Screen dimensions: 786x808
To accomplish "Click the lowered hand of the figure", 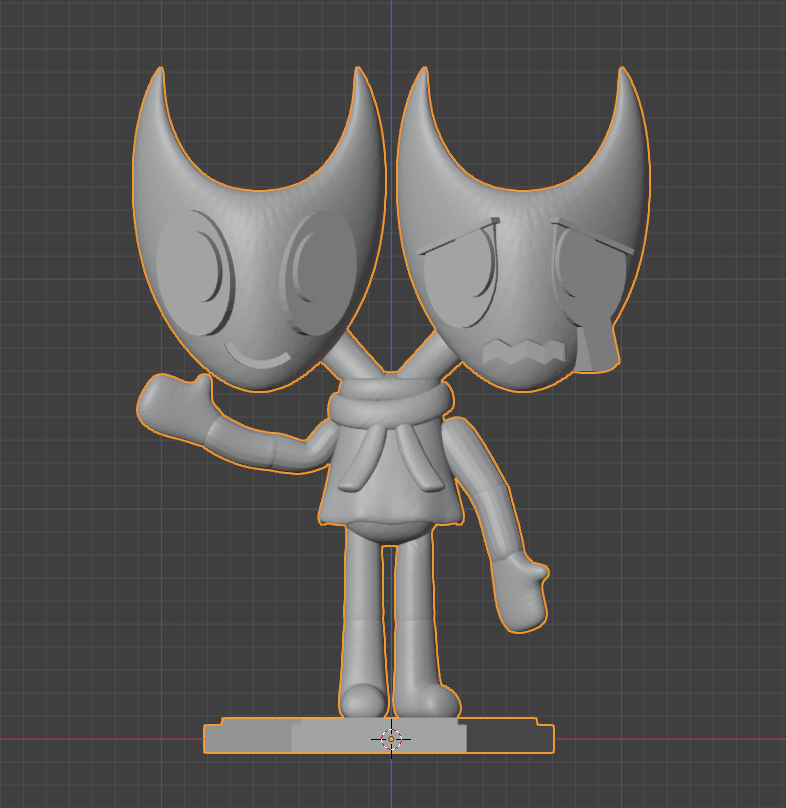I will 520,591.
